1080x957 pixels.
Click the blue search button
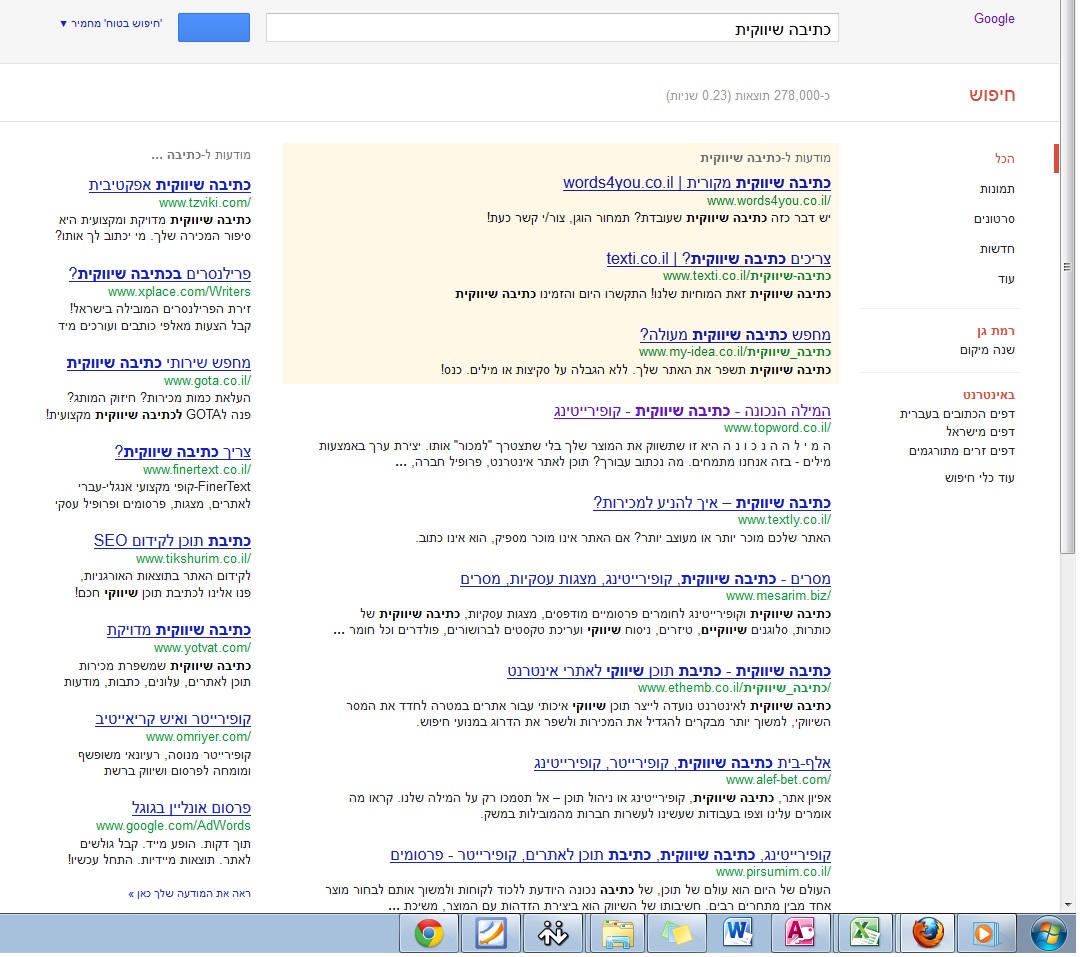[214, 28]
